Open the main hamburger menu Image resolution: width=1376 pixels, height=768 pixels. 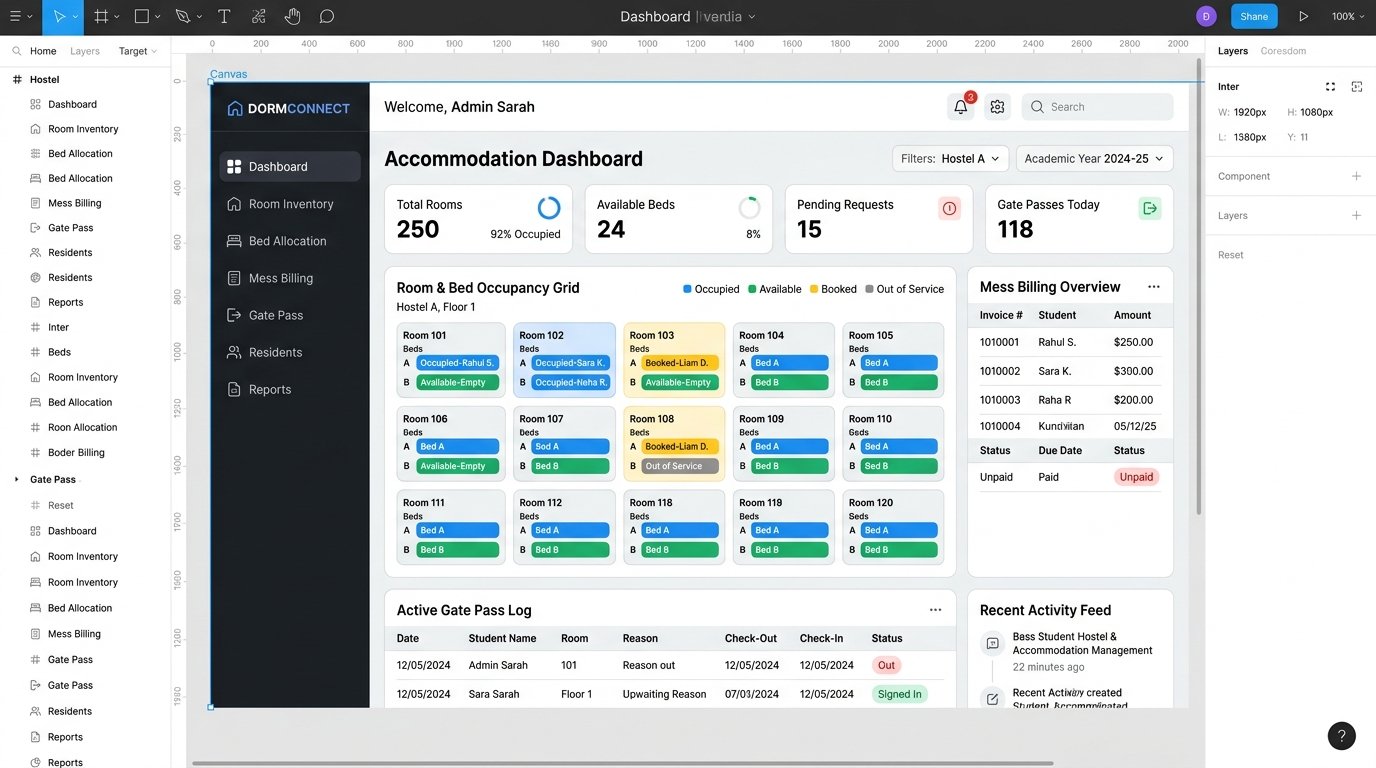point(15,17)
